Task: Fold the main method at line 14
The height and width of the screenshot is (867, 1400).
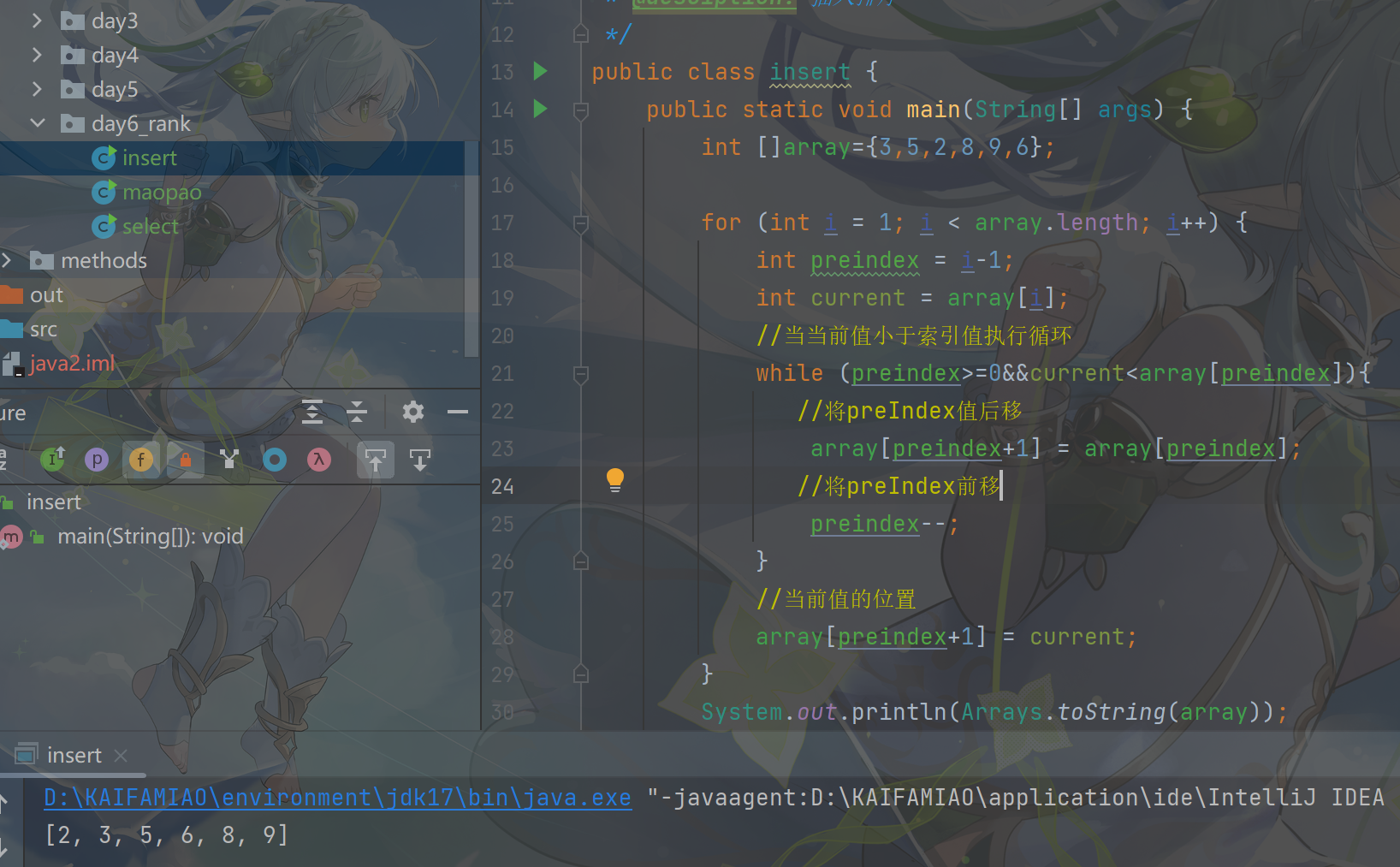Action: (581, 110)
